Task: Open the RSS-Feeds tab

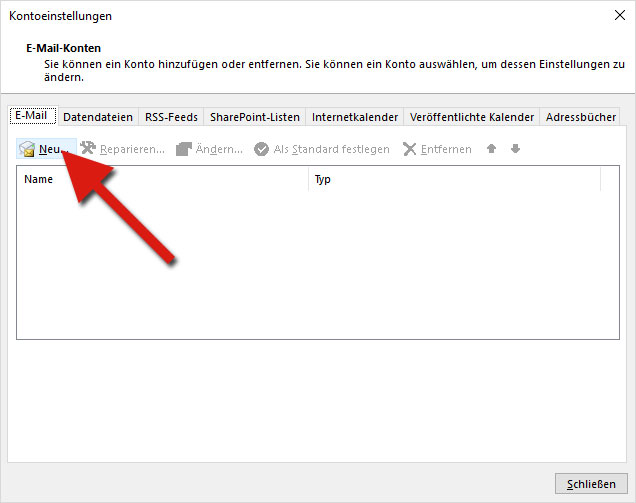Action: 171,117
